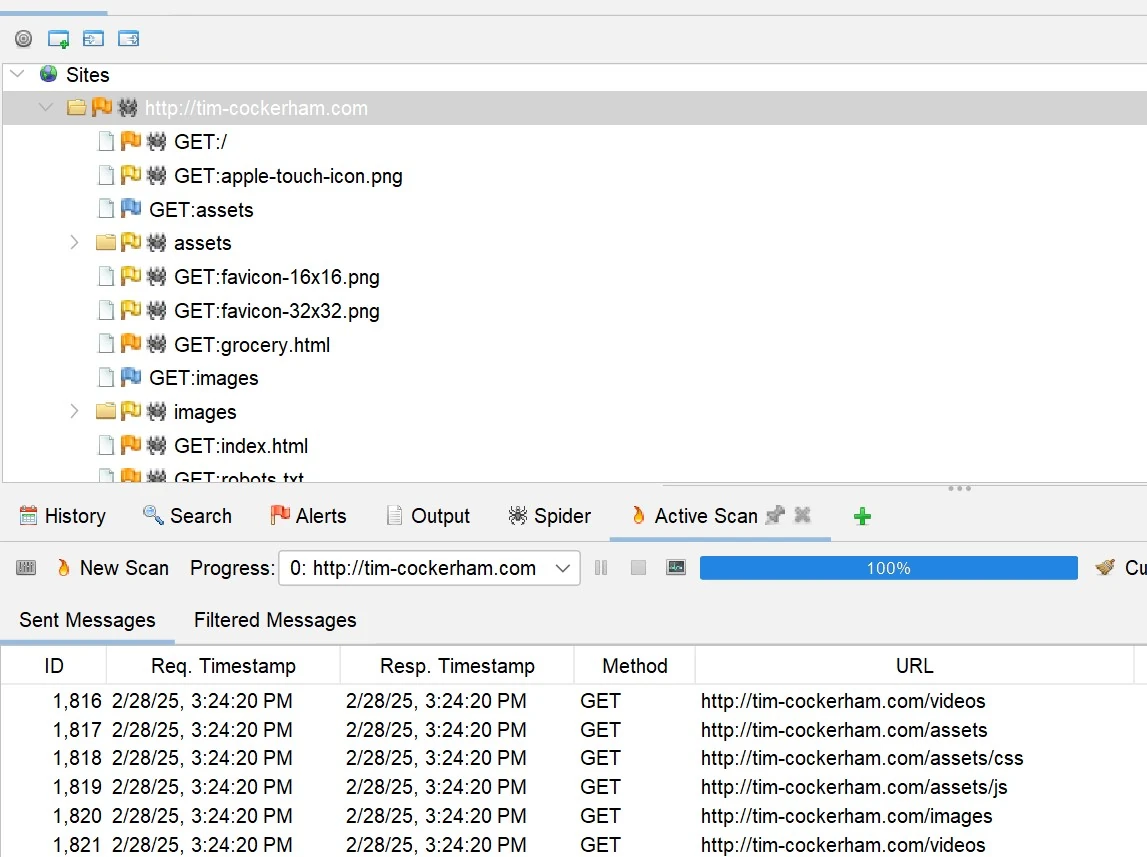The width and height of the screenshot is (1147, 857).
Task: Expand the images folder
Action: pos(73,411)
